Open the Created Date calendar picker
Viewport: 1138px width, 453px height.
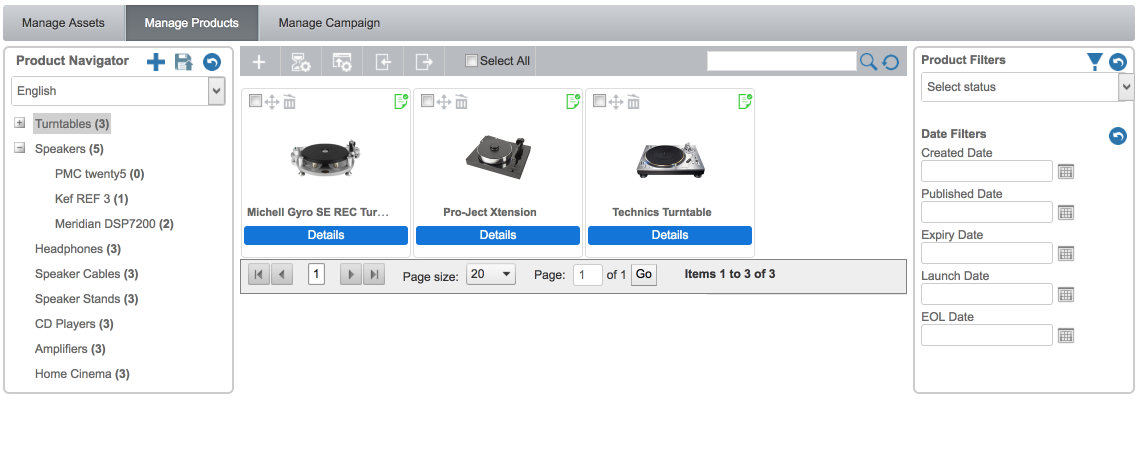click(1066, 172)
